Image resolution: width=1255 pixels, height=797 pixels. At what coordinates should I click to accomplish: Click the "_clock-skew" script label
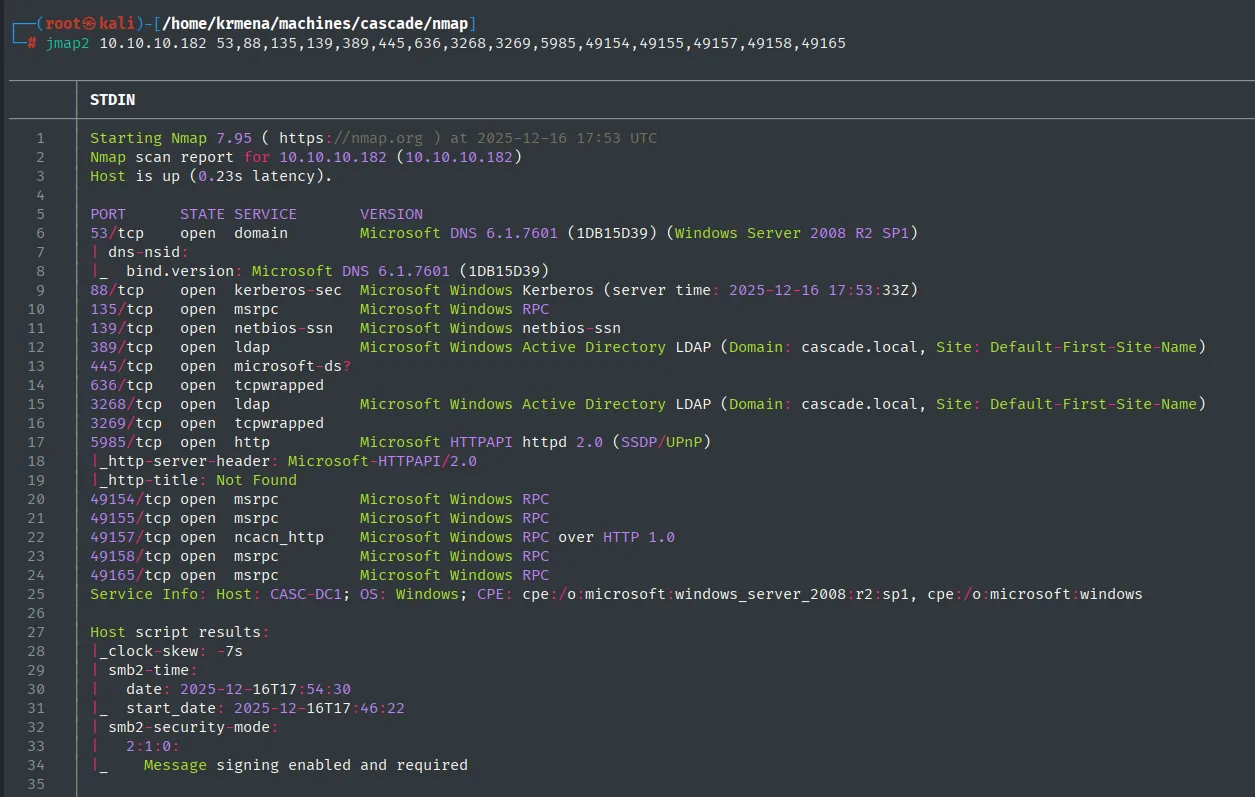tap(148, 651)
